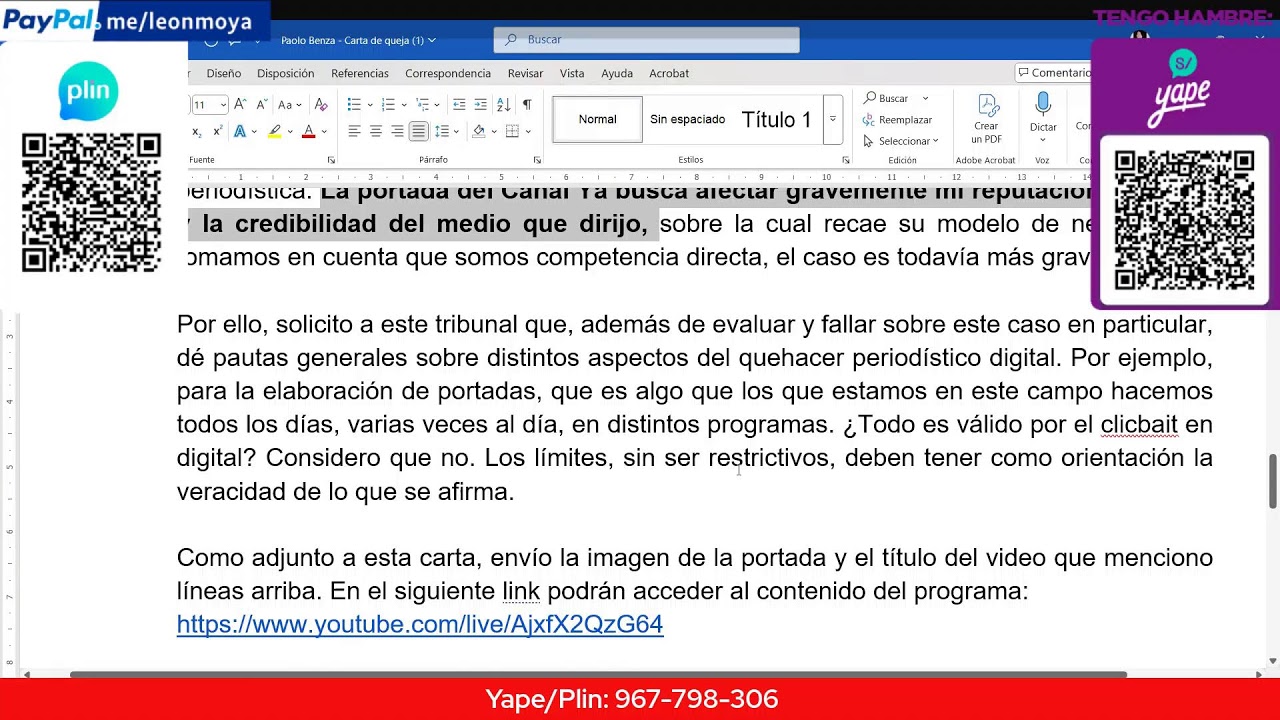Open the Diseño tab

pyautogui.click(x=224, y=73)
